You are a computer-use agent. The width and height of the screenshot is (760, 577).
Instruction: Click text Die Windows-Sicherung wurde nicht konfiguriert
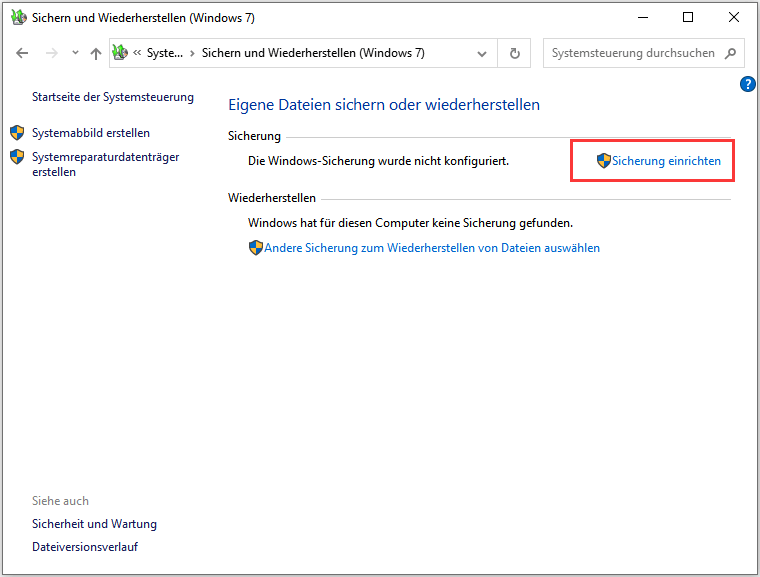[379, 161]
